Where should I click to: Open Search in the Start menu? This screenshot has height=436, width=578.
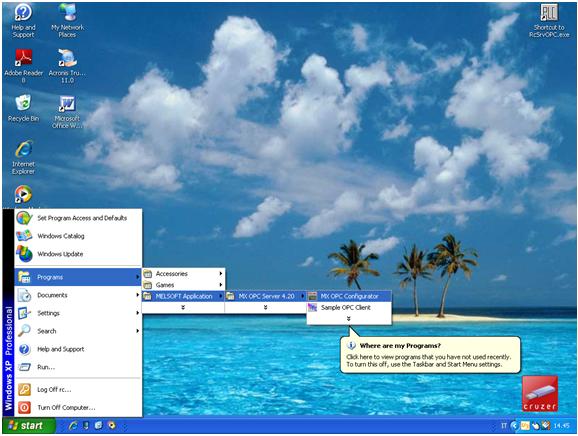(x=78, y=331)
